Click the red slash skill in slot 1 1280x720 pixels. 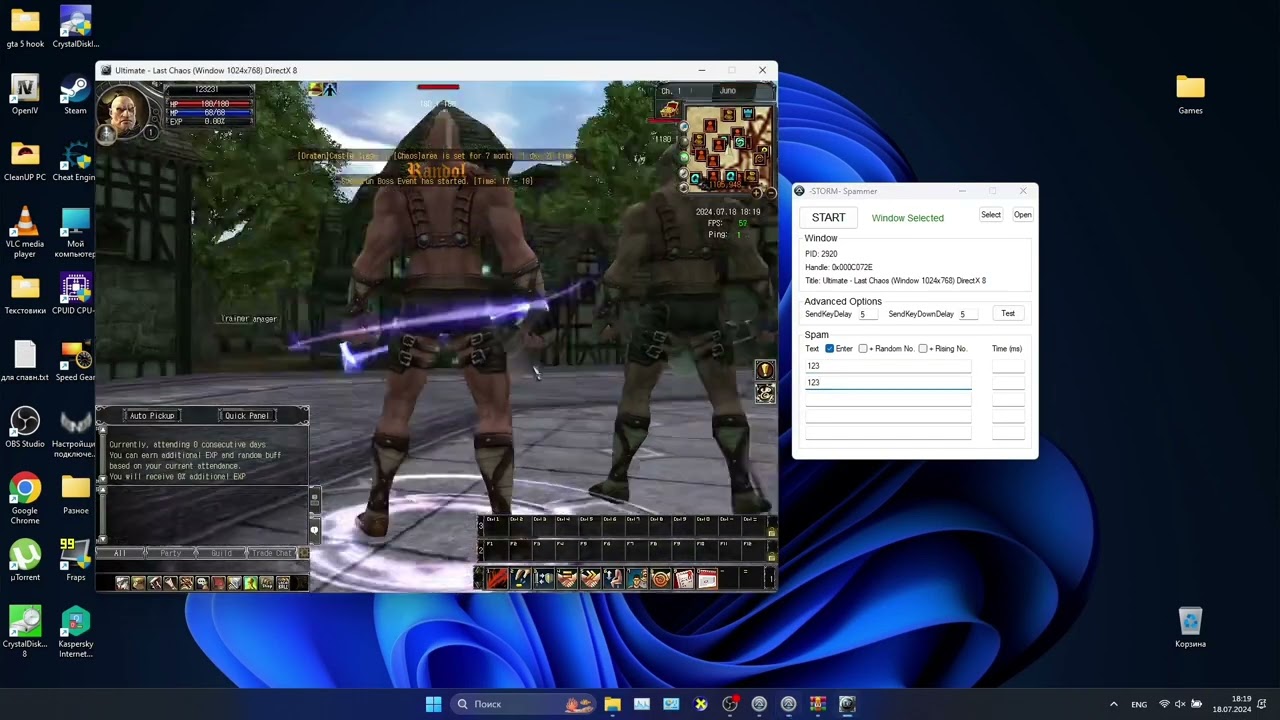pyautogui.click(x=497, y=578)
